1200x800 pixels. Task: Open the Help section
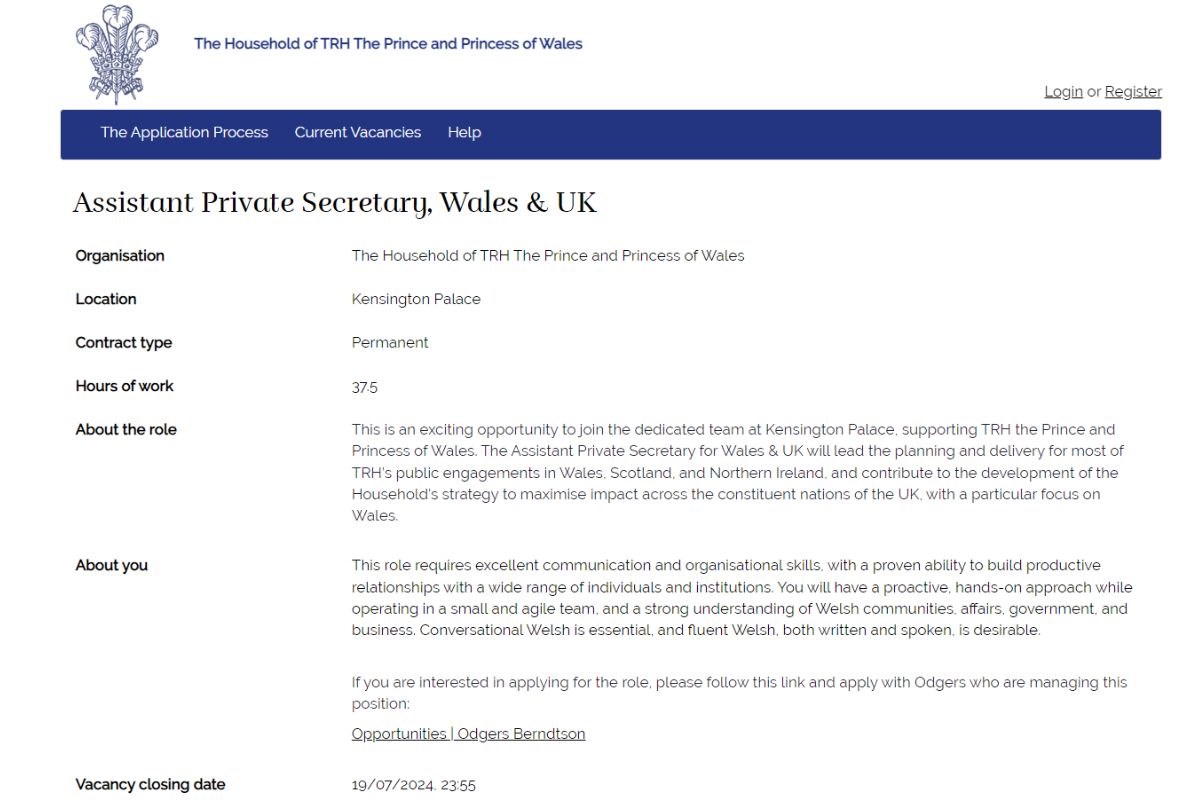(464, 132)
